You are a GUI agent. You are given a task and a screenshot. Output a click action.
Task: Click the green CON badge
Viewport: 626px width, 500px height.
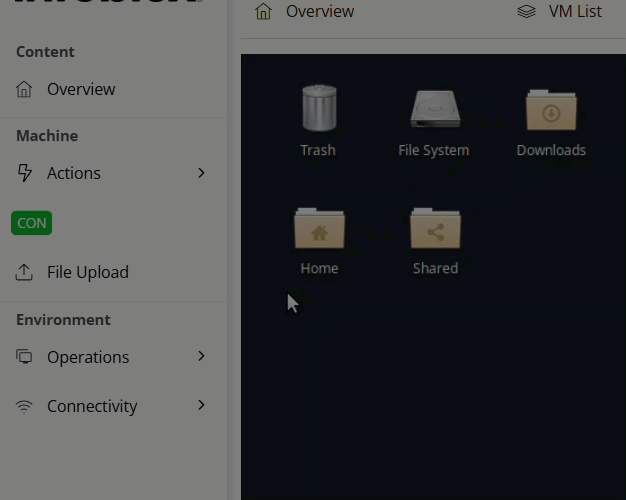pos(32,223)
